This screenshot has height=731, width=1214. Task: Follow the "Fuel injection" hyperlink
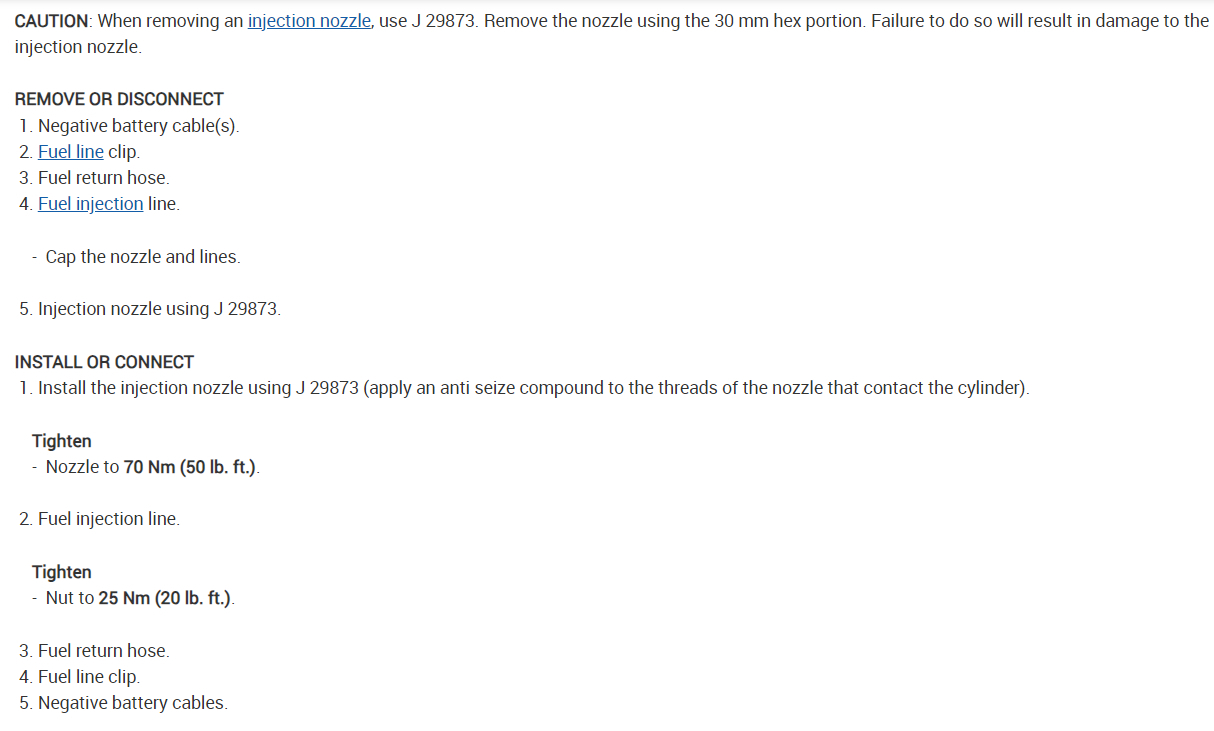pyautogui.click(x=90, y=204)
